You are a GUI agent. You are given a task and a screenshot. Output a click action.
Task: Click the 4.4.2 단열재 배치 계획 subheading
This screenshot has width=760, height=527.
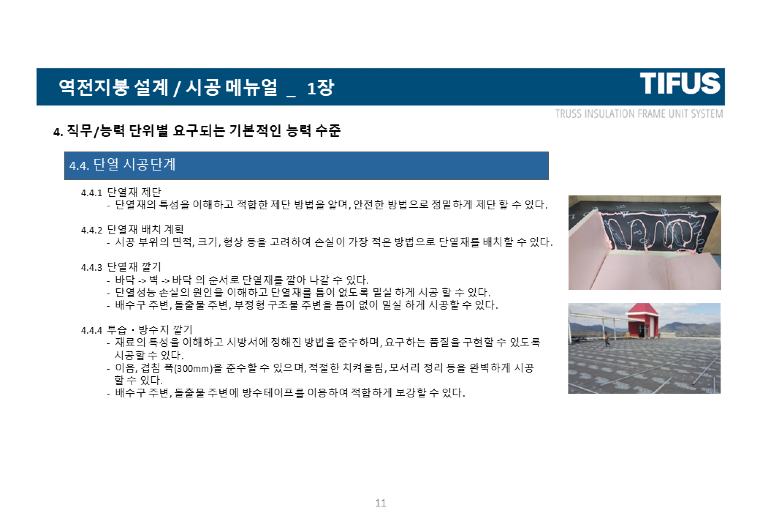click(x=132, y=229)
